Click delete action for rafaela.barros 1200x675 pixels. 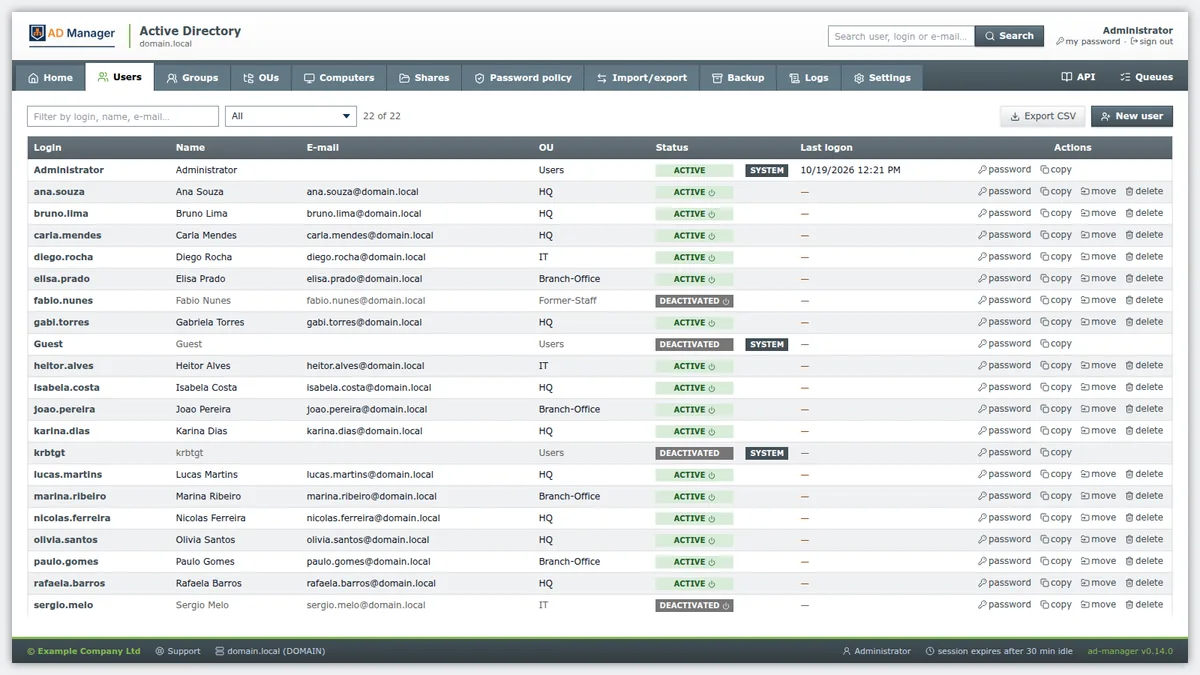tap(1144, 583)
